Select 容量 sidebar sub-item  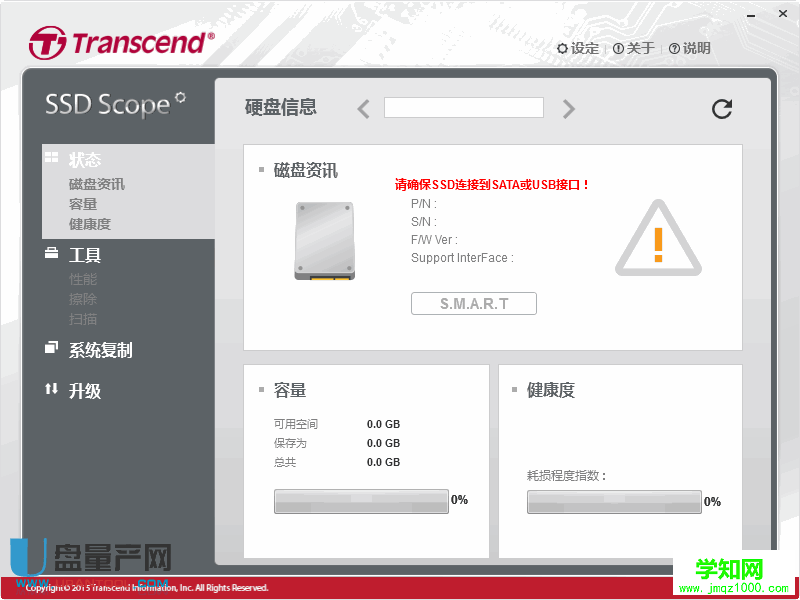point(83,204)
